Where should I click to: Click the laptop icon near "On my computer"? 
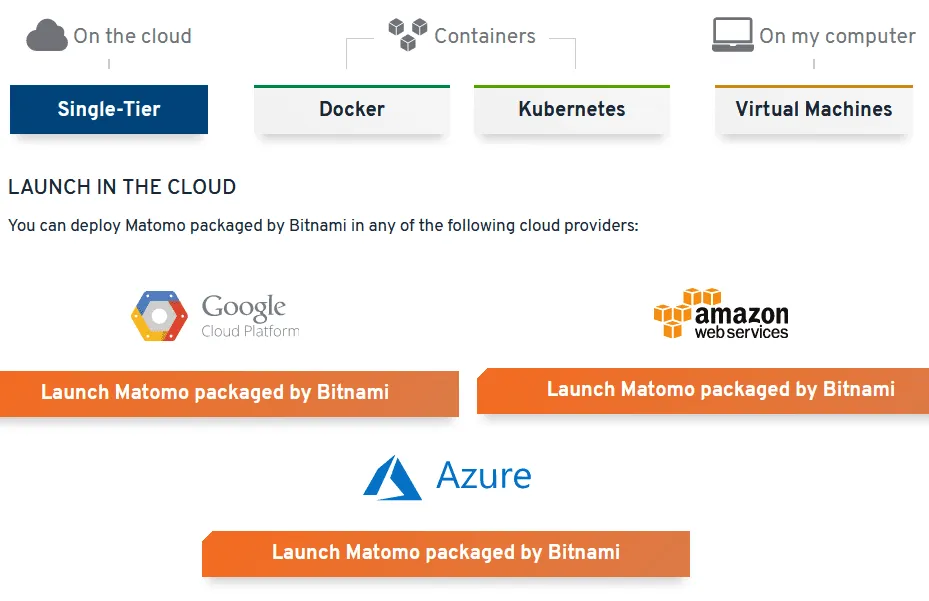(733, 33)
